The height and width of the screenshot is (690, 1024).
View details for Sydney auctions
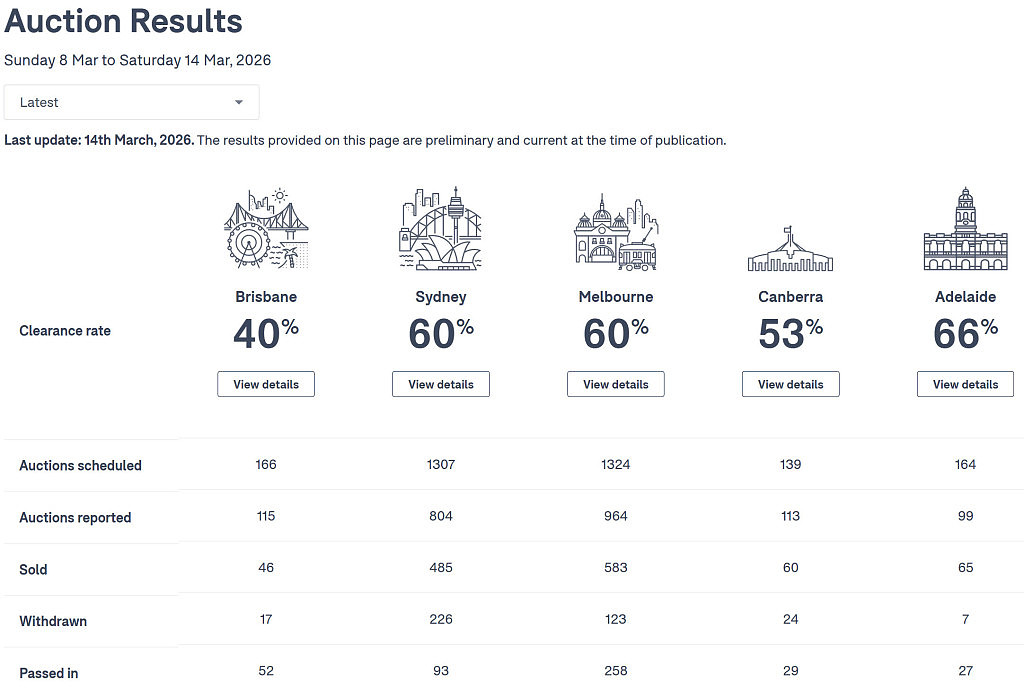click(441, 384)
